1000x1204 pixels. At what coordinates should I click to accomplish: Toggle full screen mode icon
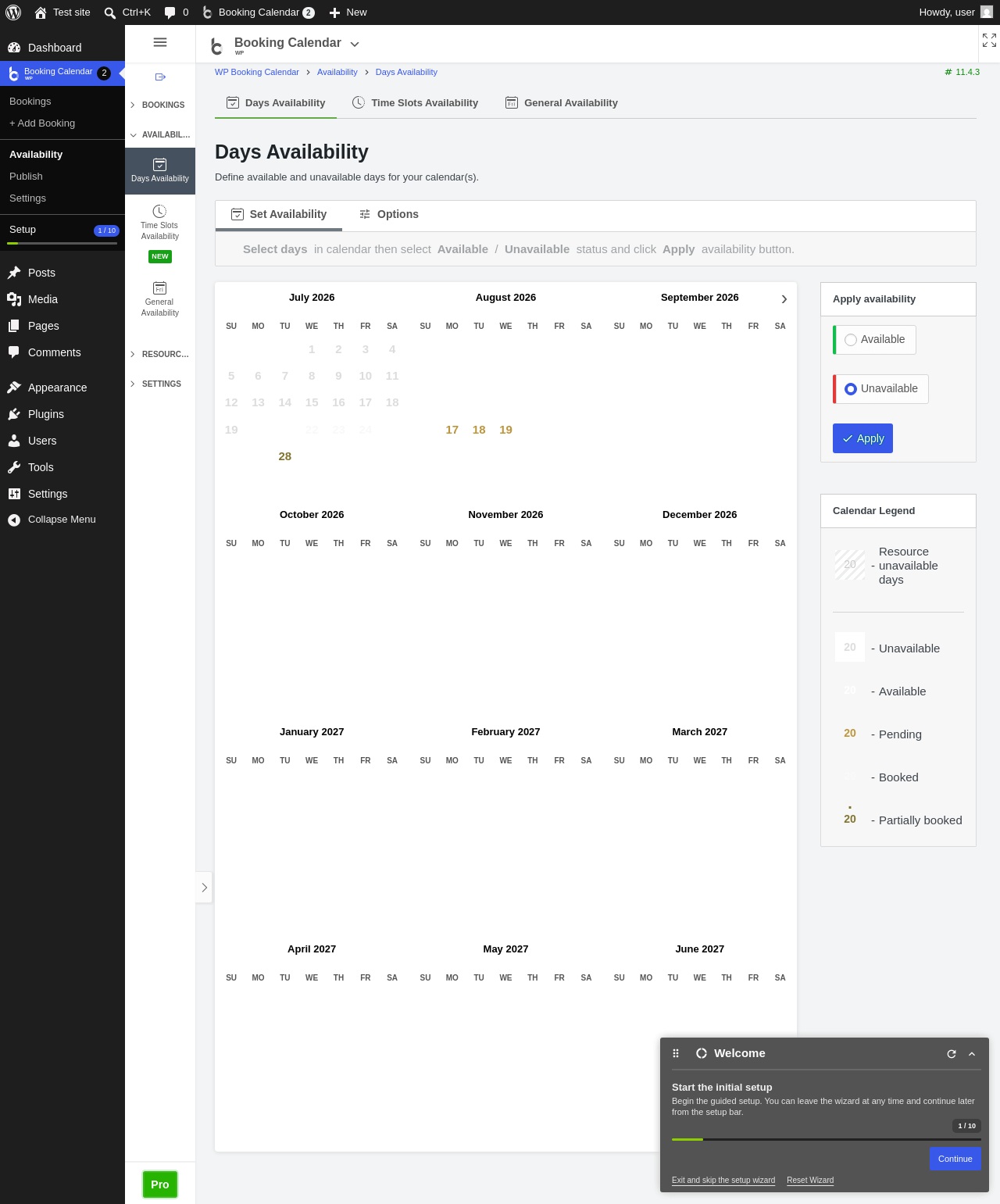989,41
